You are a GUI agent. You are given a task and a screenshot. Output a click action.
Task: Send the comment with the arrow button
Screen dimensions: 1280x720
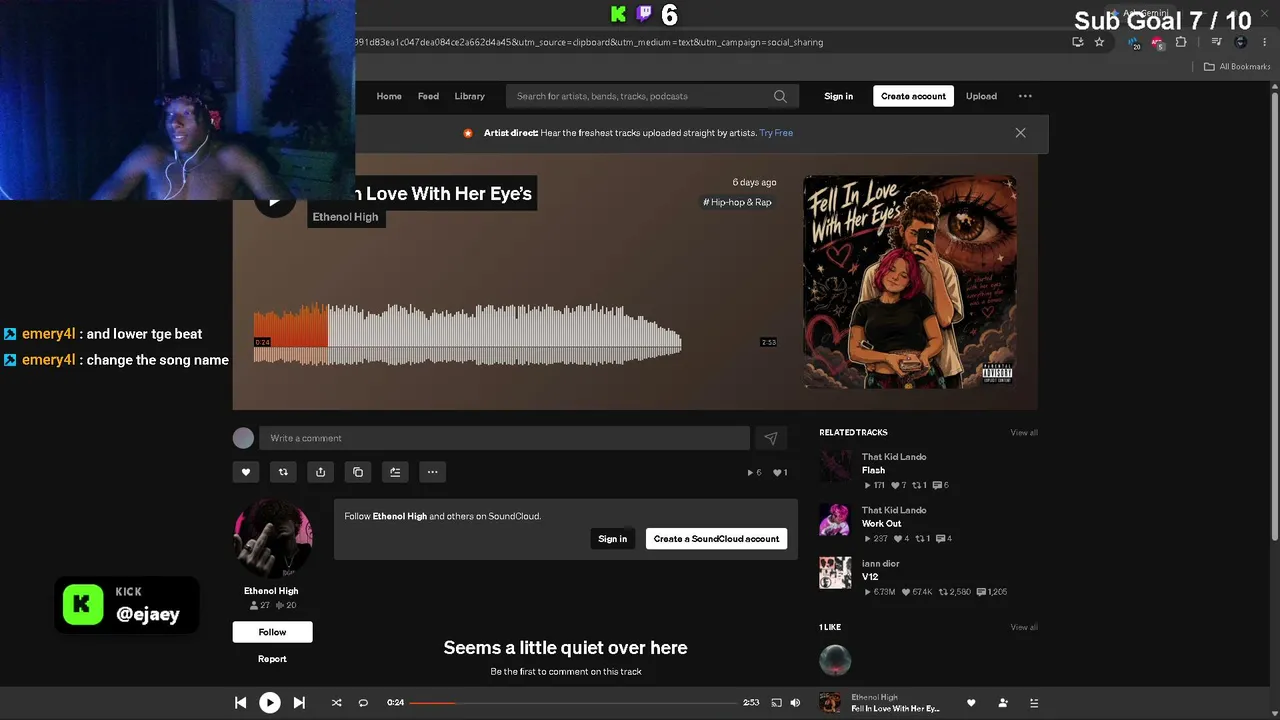(771, 438)
